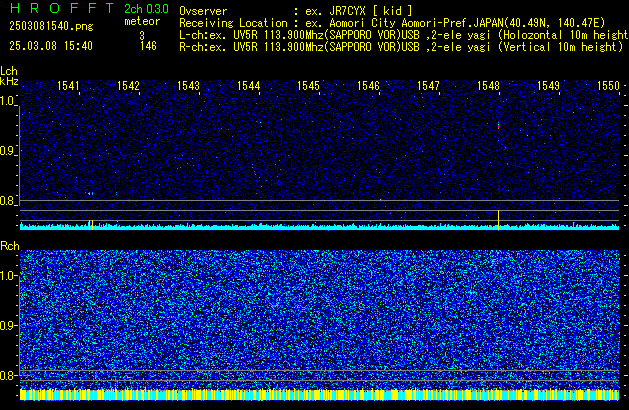The height and width of the screenshot is (410, 629).
Task: Click the Rch 0.9 axis label
Action: (8, 325)
